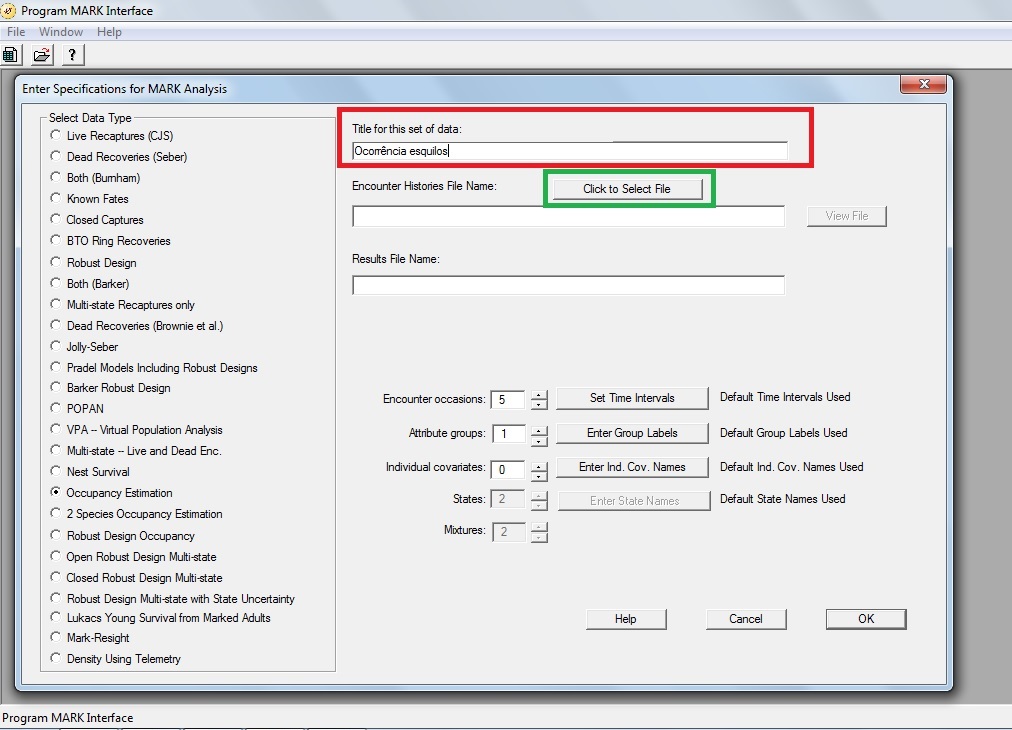Click the open folder toolbar icon
This screenshot has width=1012, height=730.
point(42,55)
